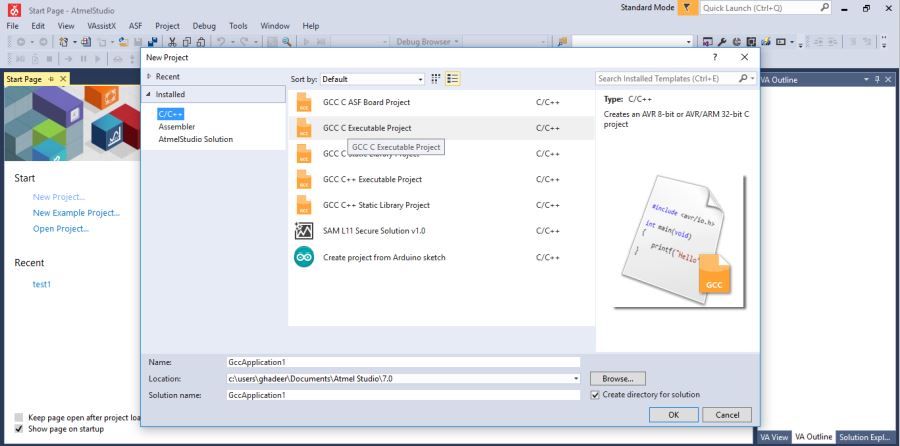Open the Tools menu
Viewport: 900px width, 446px height.
pos(238,26)
